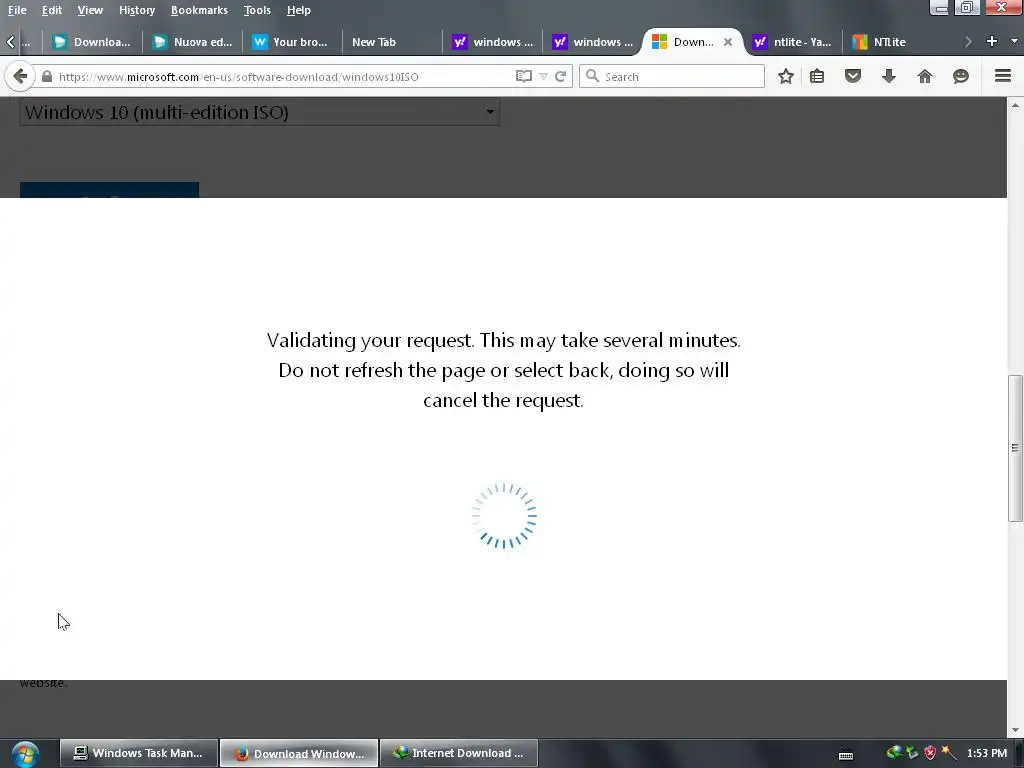Open Reader View icon in address bar
Image resolution: width=1024 pixels, height=768 pixels.
[x=524, y=76]
